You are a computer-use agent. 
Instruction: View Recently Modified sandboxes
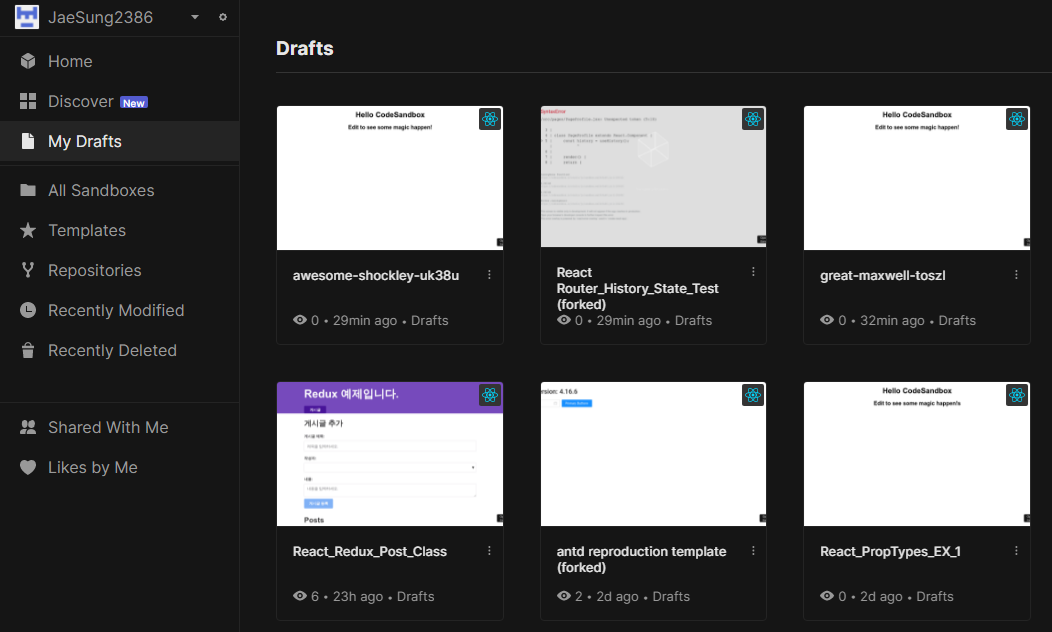119,311
